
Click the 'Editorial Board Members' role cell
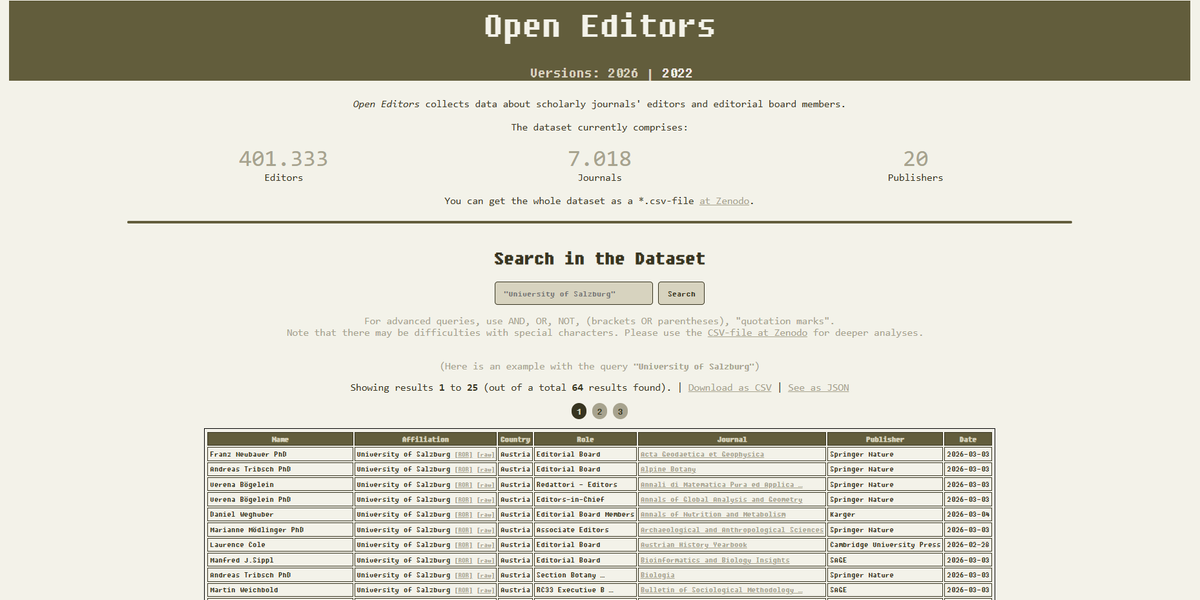coord(585,514)
